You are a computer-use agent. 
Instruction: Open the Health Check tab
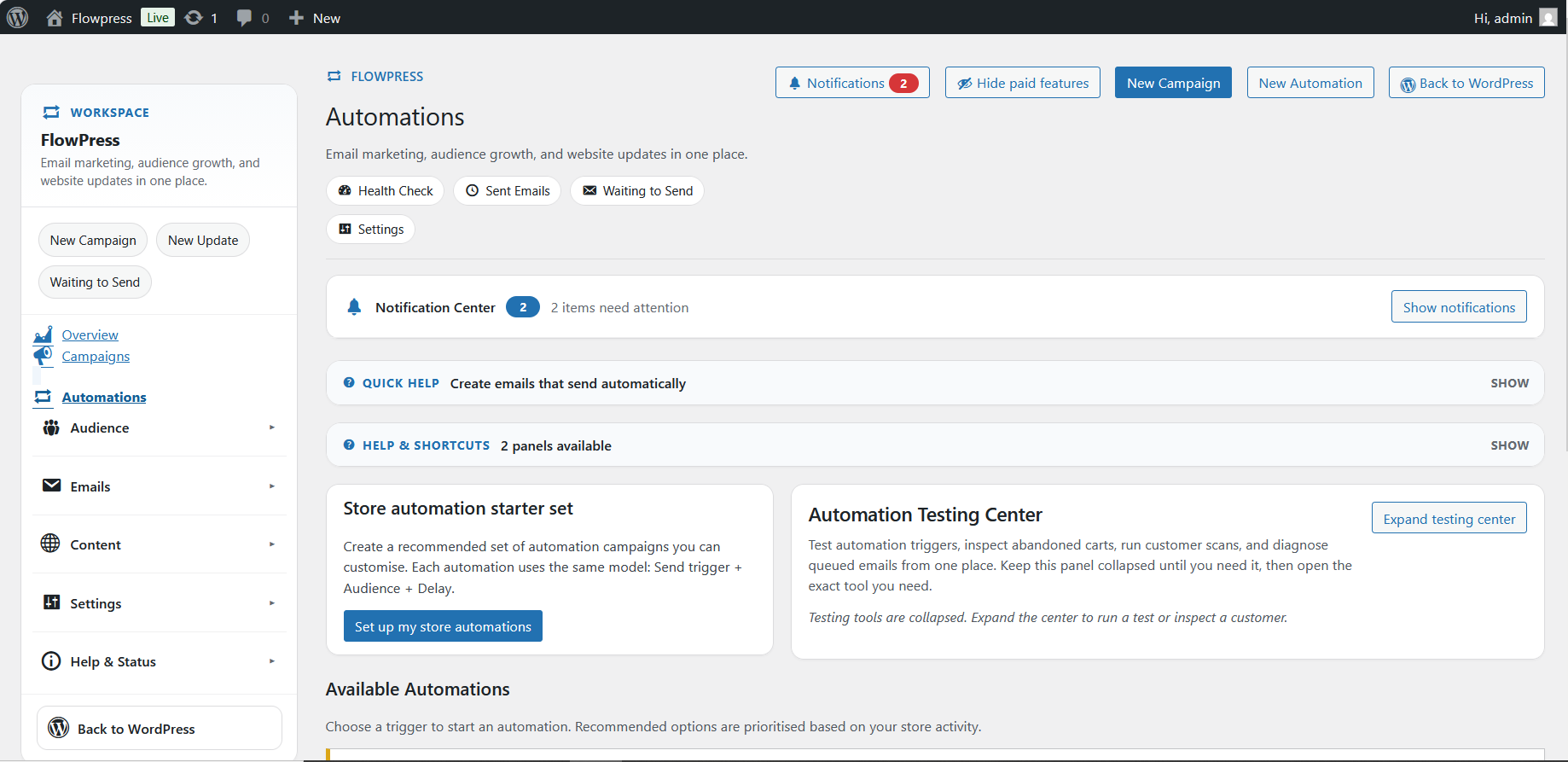coord(386,191)
